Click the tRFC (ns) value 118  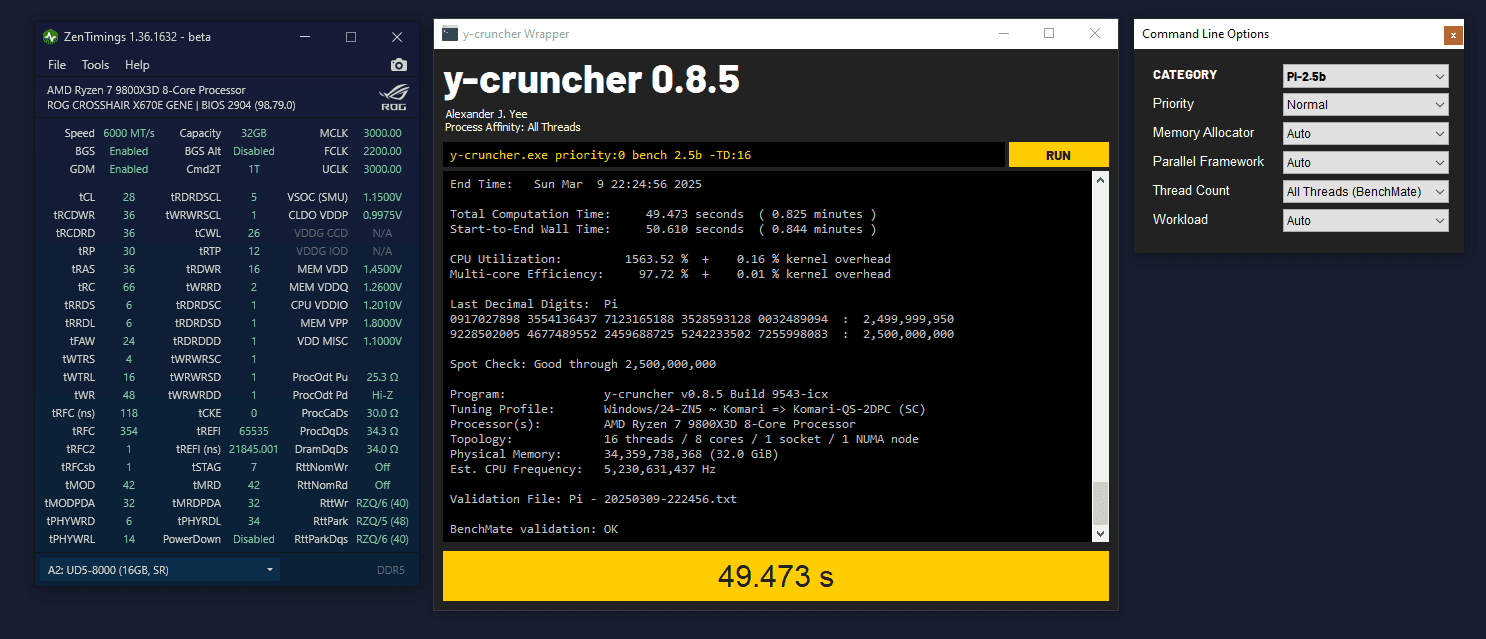pos(128,413)
